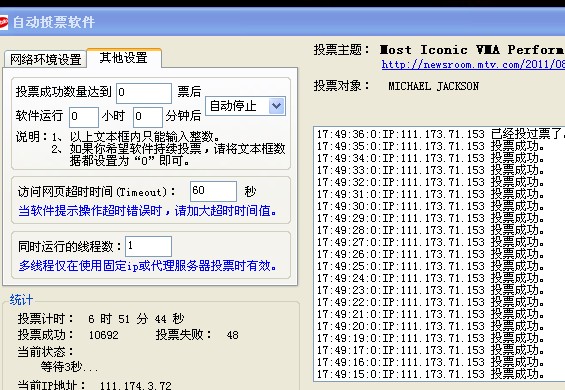The image size is (565, 390).
Task: Select log line at 17:49:32
Action: click(x=431, y=182)
